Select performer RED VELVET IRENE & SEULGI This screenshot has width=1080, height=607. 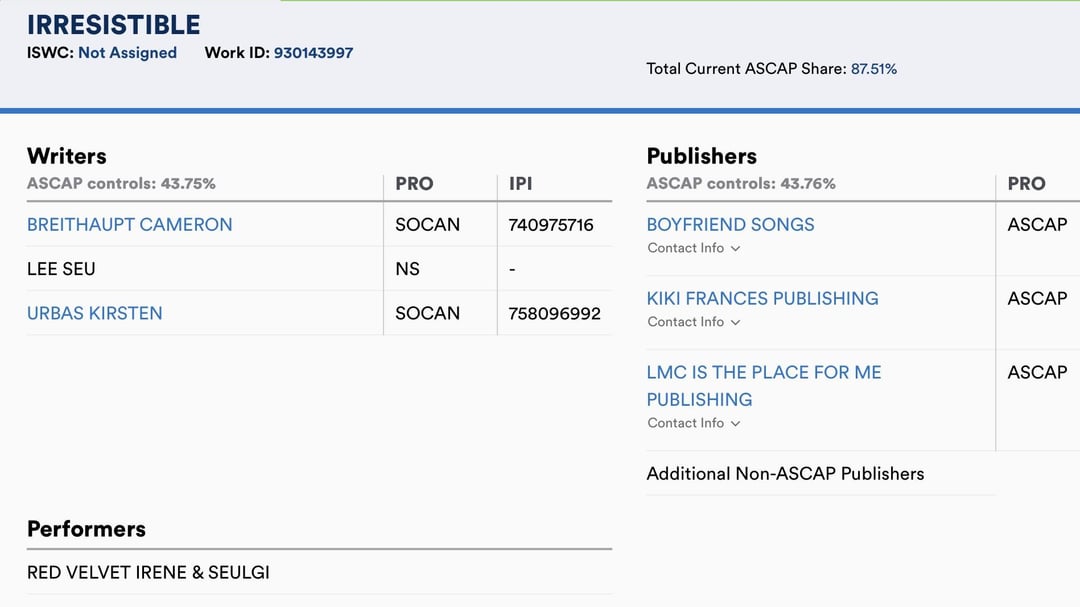[x=148, y=573]
